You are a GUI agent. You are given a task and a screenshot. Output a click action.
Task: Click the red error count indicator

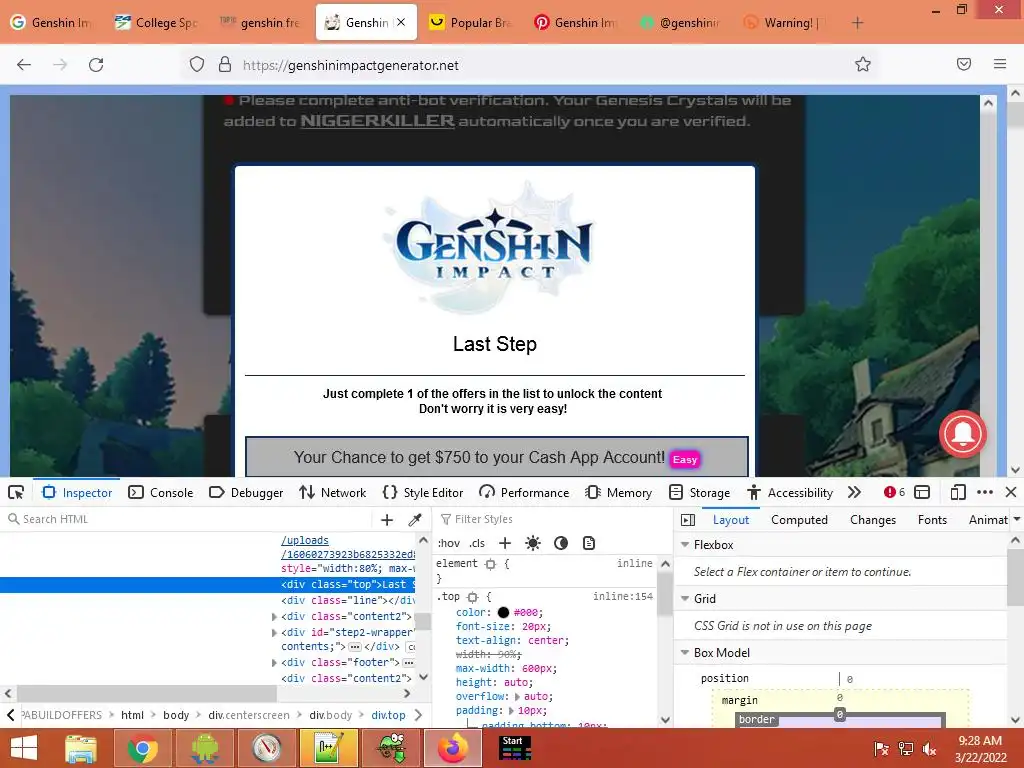tap(894, 492)
